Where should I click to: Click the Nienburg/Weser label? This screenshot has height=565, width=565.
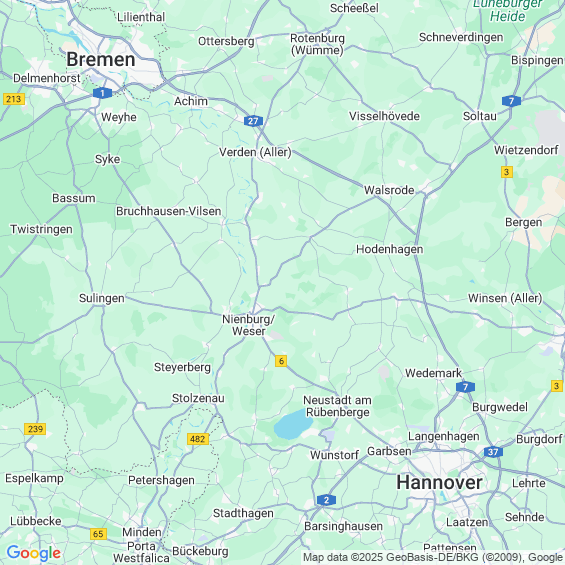coord(248,325)
